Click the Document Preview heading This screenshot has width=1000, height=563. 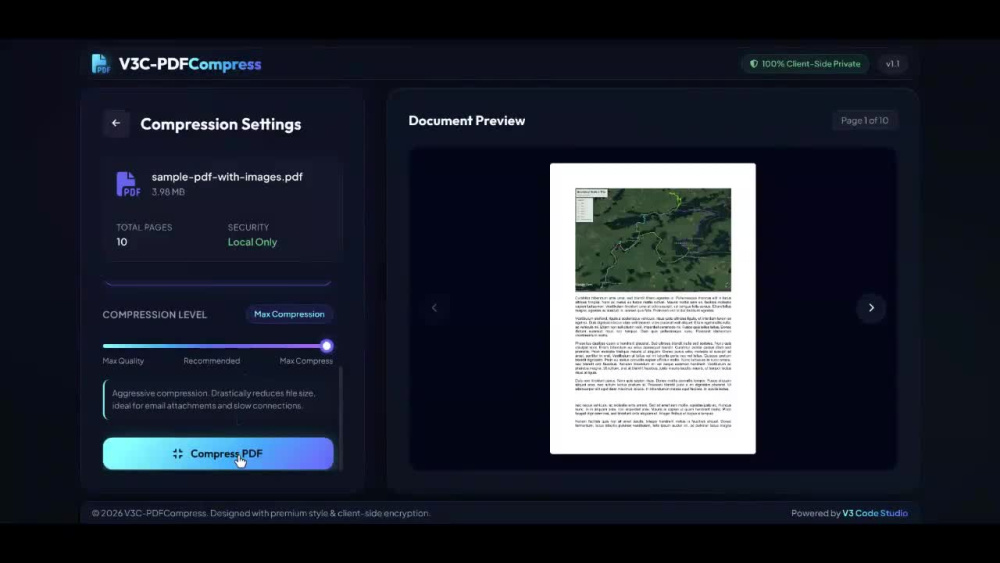tap(467, 121)
